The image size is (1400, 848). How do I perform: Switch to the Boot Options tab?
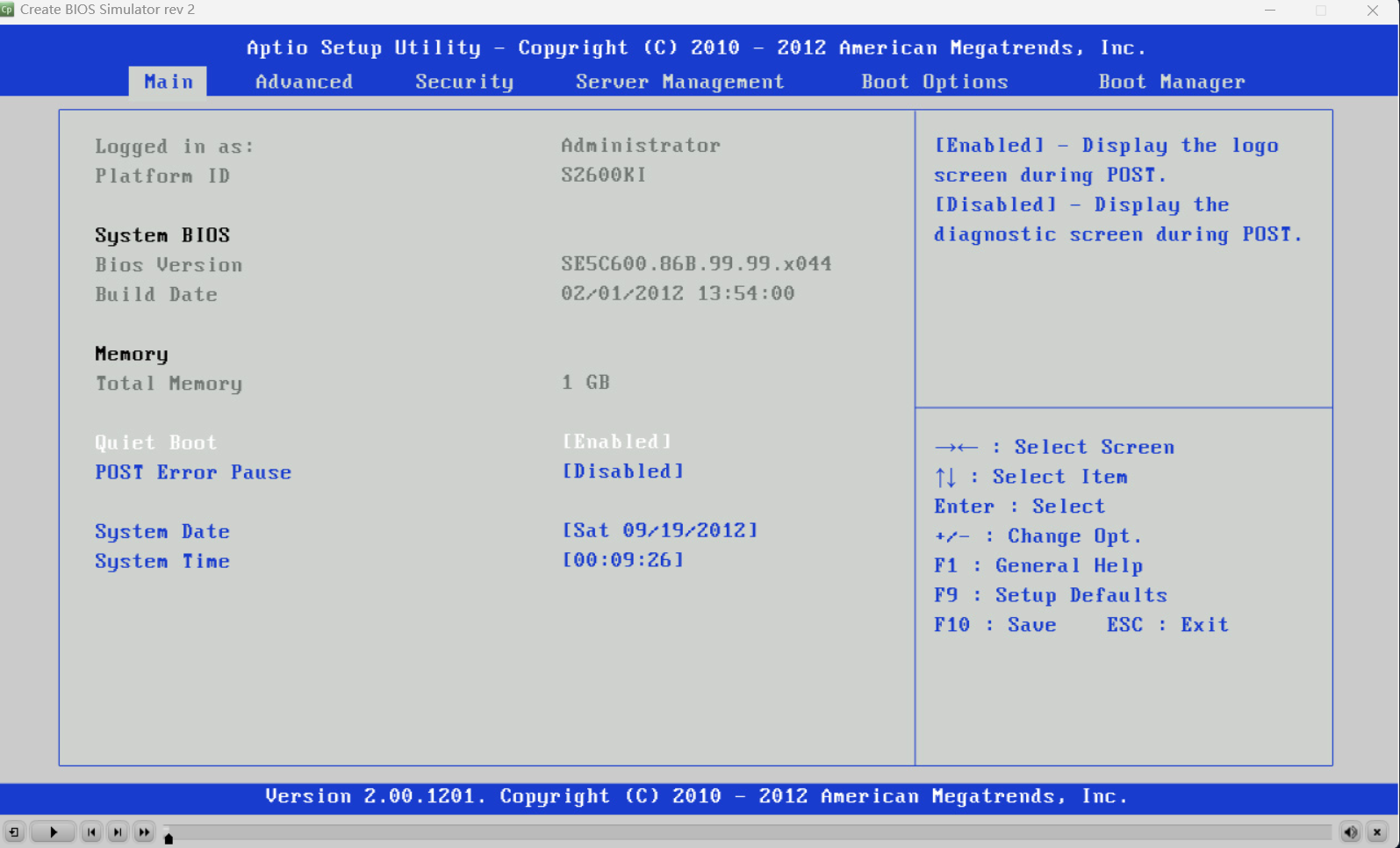pyautogui.click(x=935, y=82)
